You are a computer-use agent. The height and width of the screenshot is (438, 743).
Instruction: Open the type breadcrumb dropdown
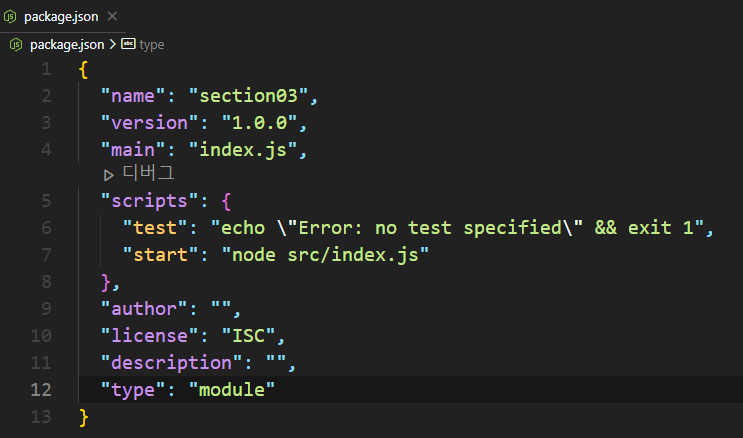152,45
